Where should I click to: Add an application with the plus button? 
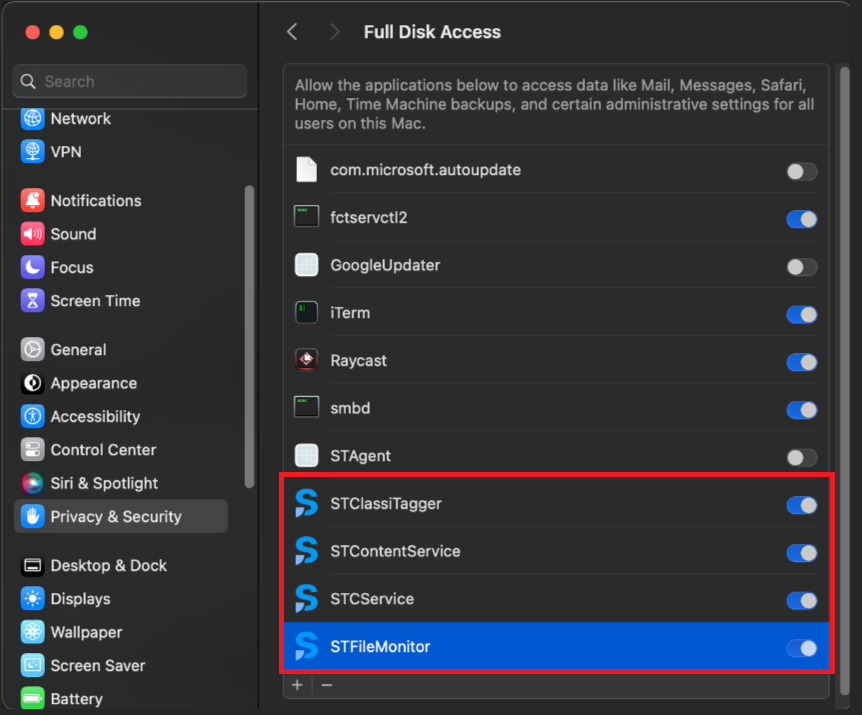point(297,685)
